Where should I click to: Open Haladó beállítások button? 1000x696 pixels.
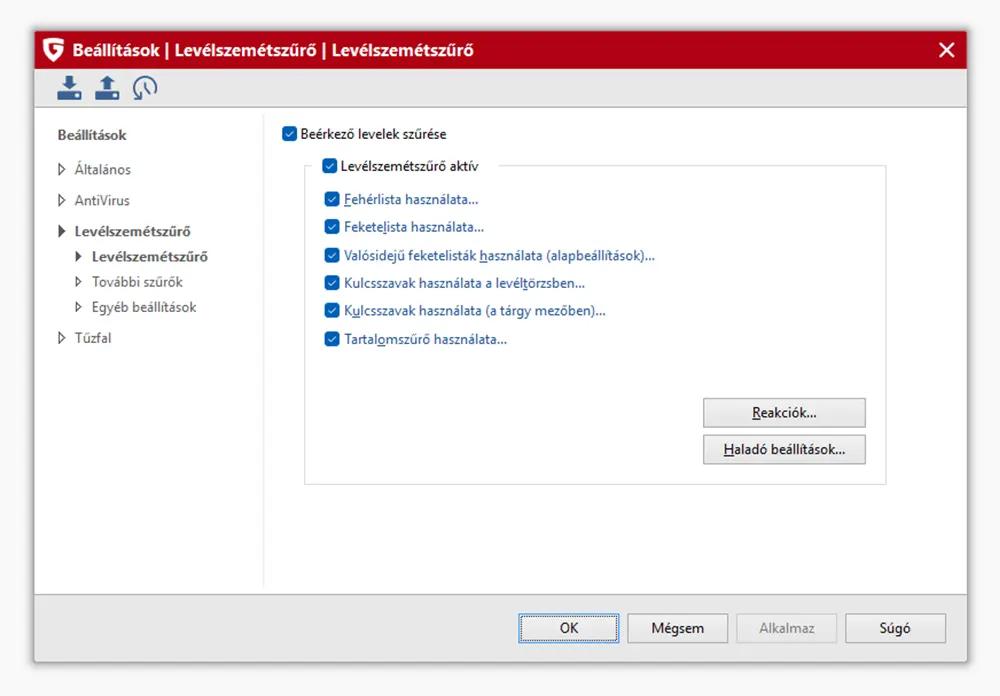[x=784, y=450]
